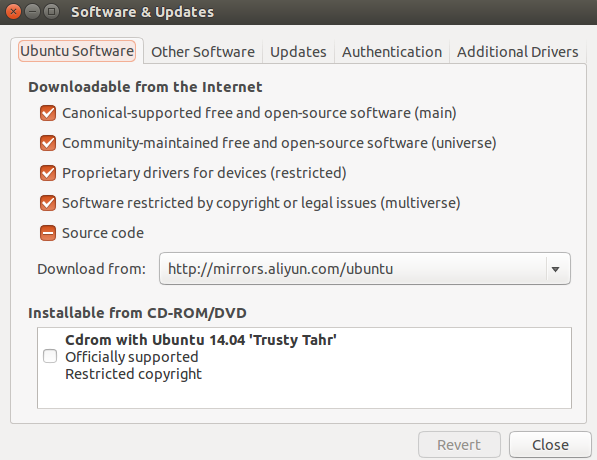Toggle Community-maintained software (universe) checkbox
Viewport: 597px width, 460px height.
click(48, 143)
